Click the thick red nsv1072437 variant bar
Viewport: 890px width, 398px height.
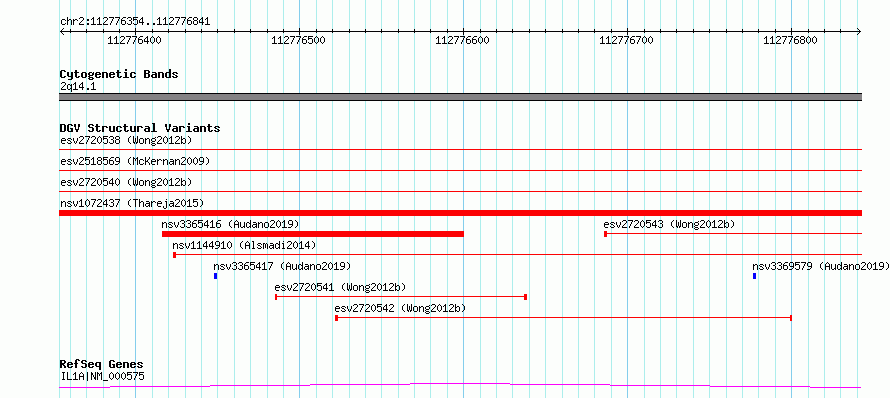pyautogui.click(x=460, y=213)
